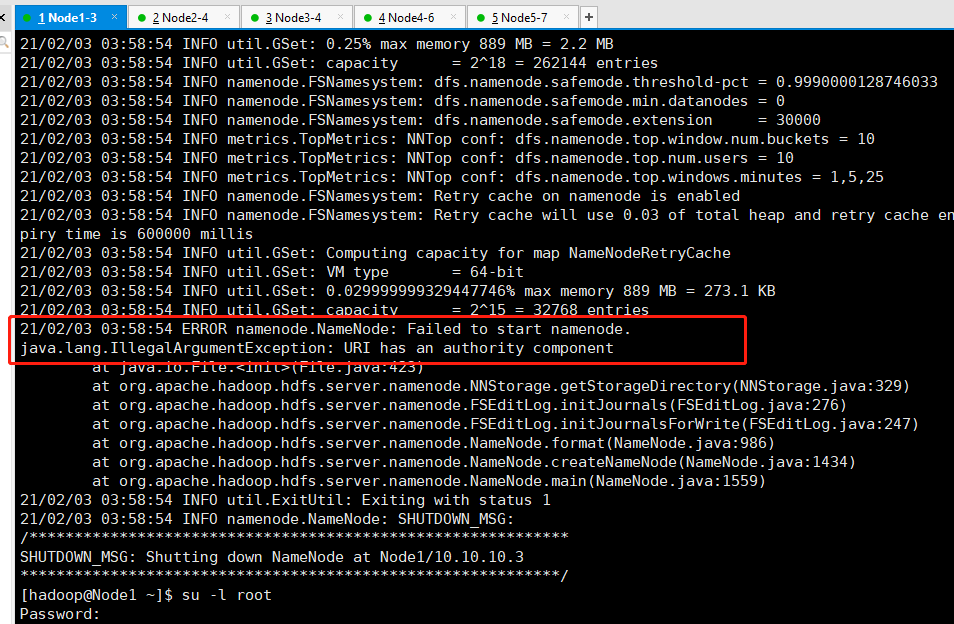Viewport: 954px width, 624px height.
Task: Click the 'top.windows.minutes = 1,5,25' log line
Action: pos(452,177)
